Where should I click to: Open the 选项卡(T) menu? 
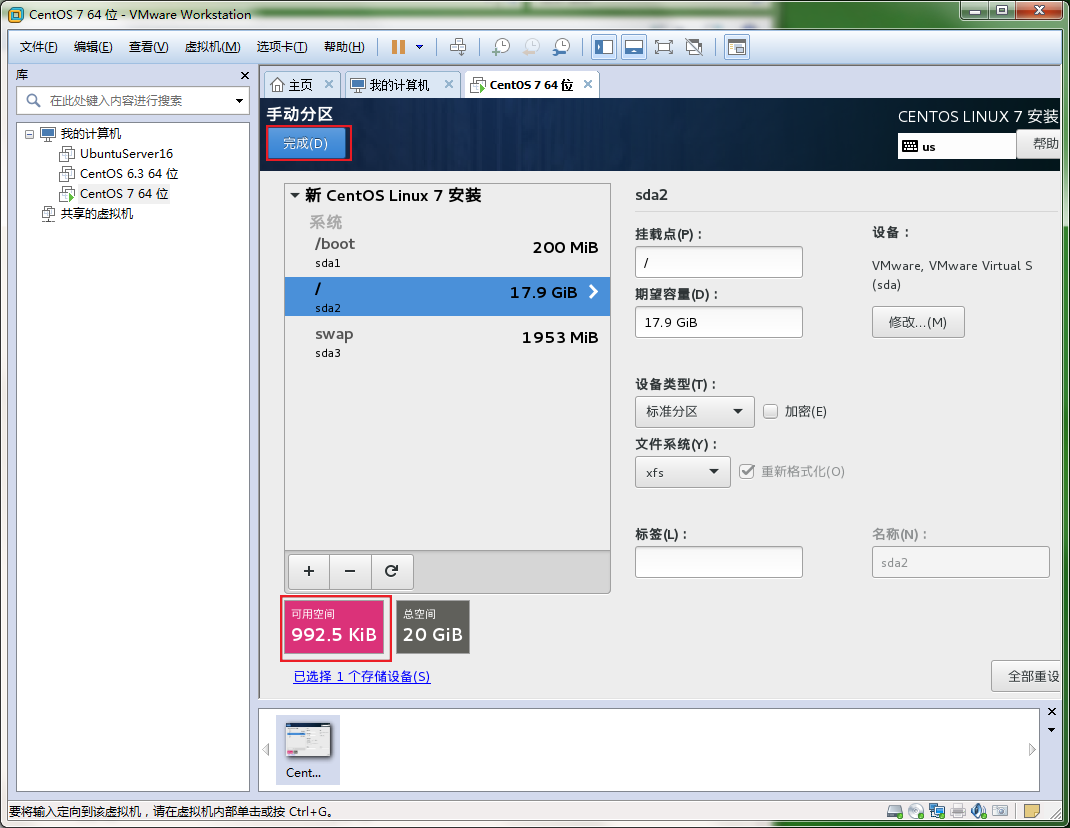point(282,47)
